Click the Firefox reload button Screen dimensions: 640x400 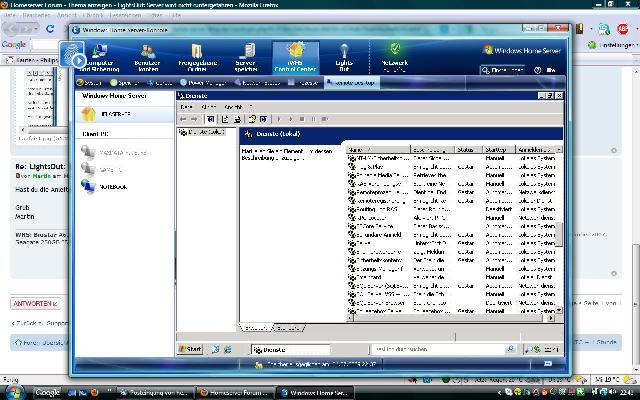pyautogui.click(x=50, y=29)
